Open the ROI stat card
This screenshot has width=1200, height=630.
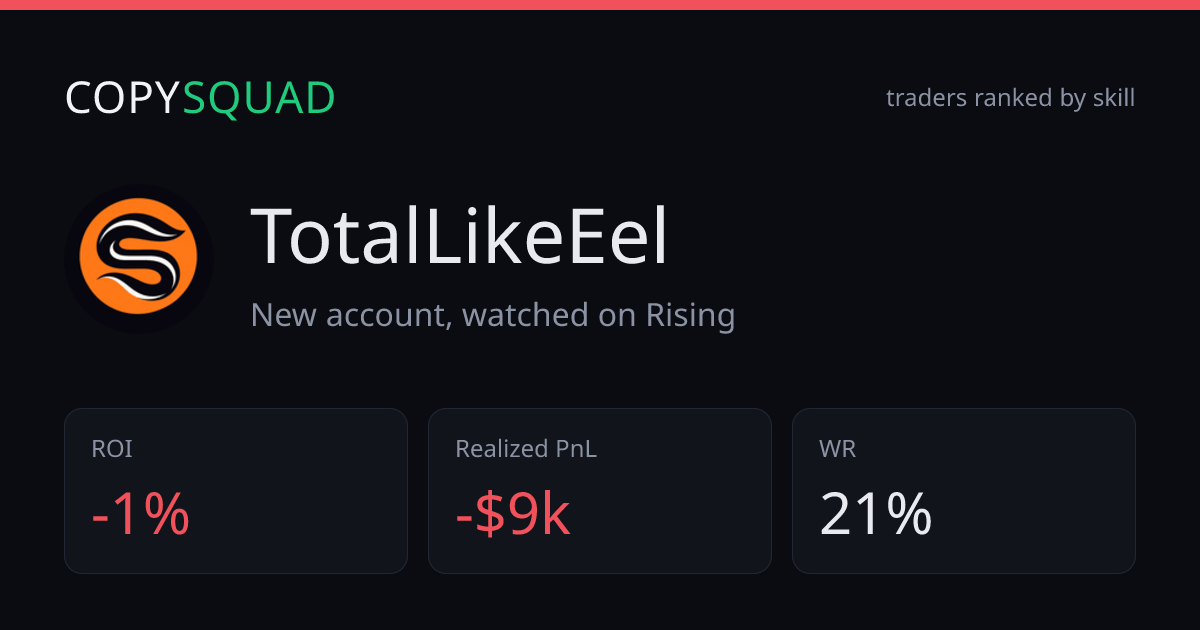pos(236,491)
